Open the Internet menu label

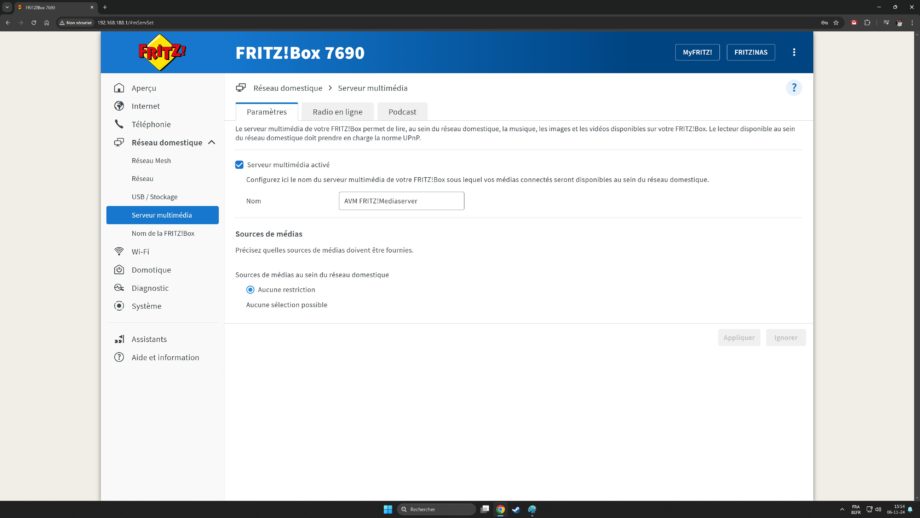[x=146, y=106]
